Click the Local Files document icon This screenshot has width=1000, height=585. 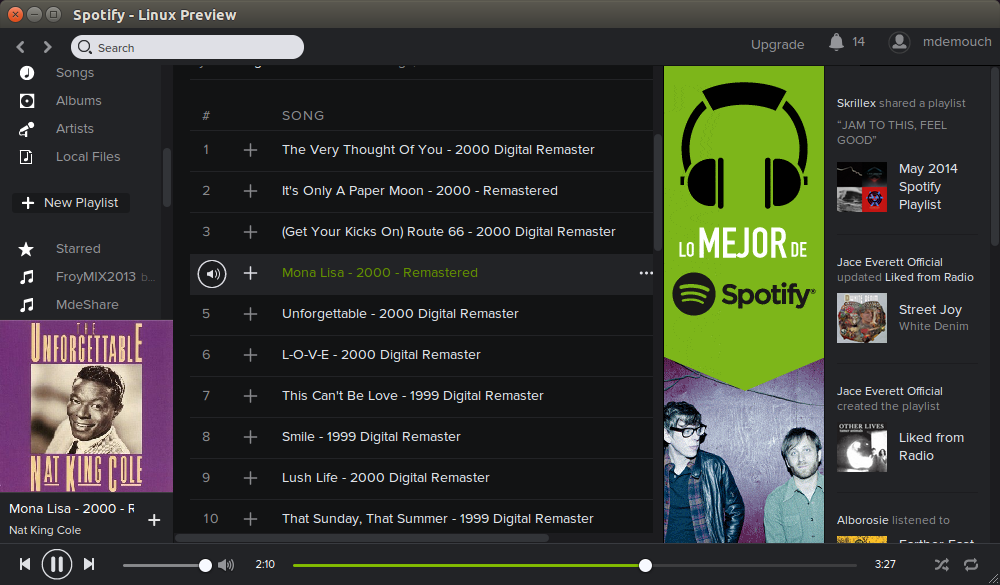click(26, 157)
